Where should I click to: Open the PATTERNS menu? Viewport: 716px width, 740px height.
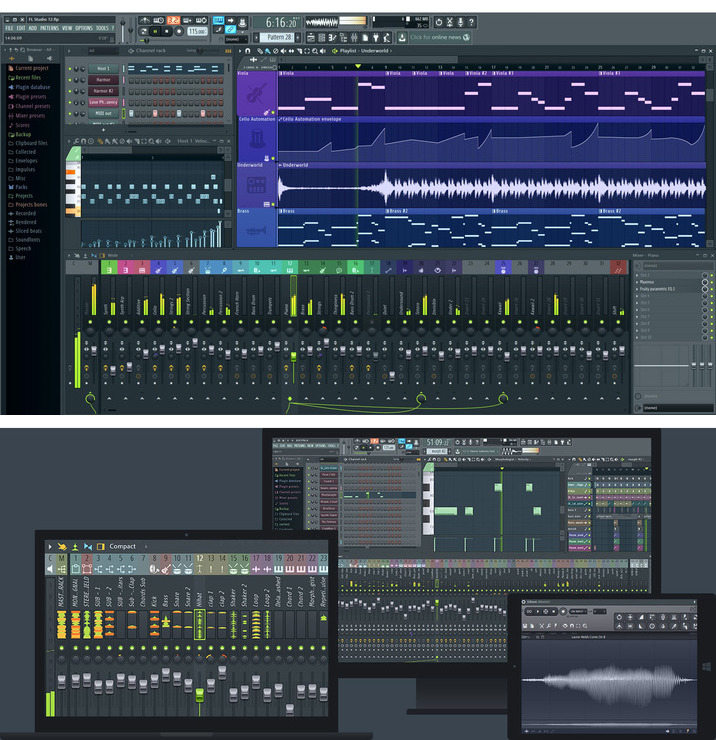(x=48, y=28)
